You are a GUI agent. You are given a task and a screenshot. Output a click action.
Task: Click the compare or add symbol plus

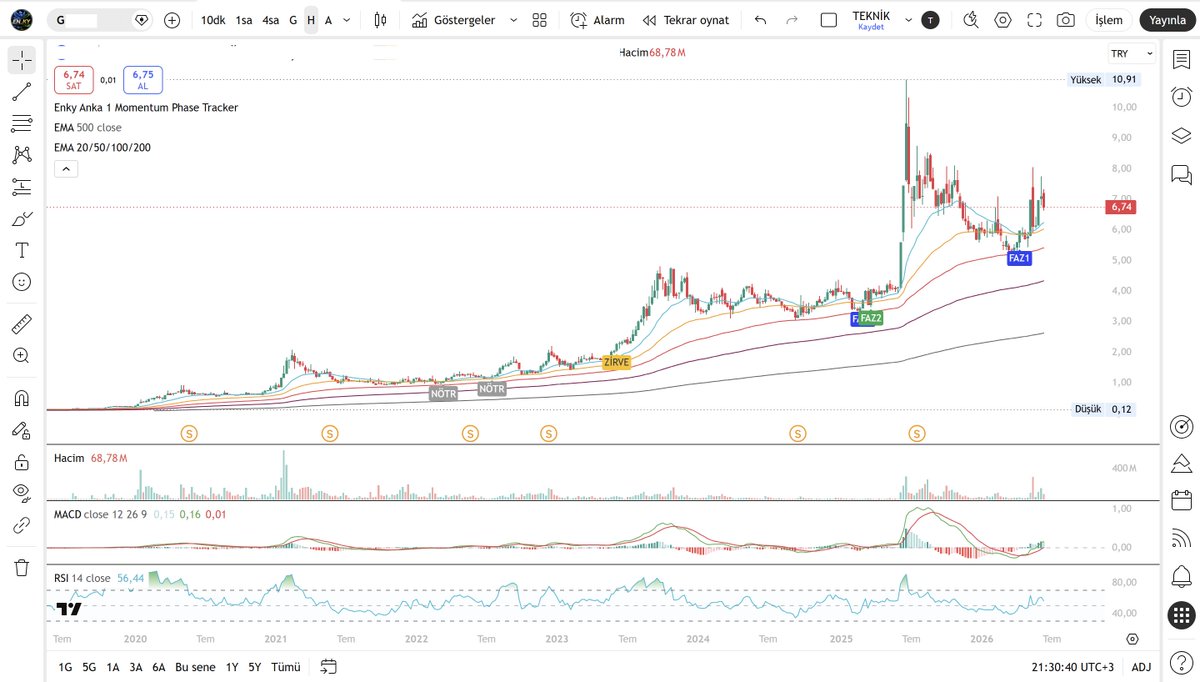point(172,20)
